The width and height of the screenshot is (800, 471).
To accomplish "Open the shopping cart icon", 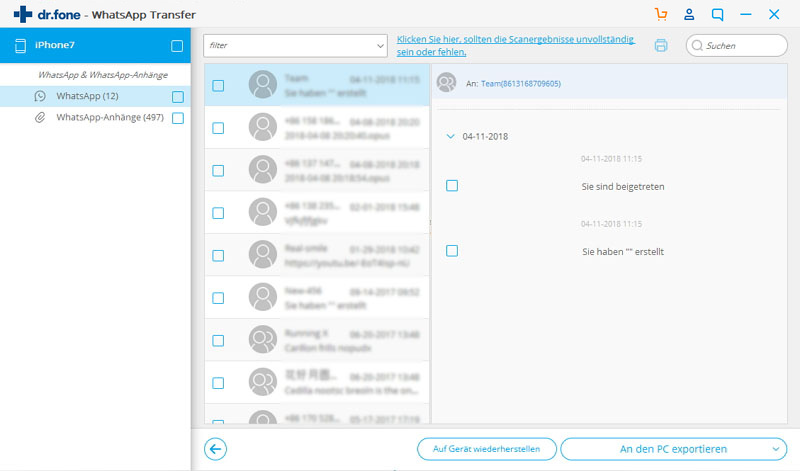I will pyautogui.click(x=661, y=14).
